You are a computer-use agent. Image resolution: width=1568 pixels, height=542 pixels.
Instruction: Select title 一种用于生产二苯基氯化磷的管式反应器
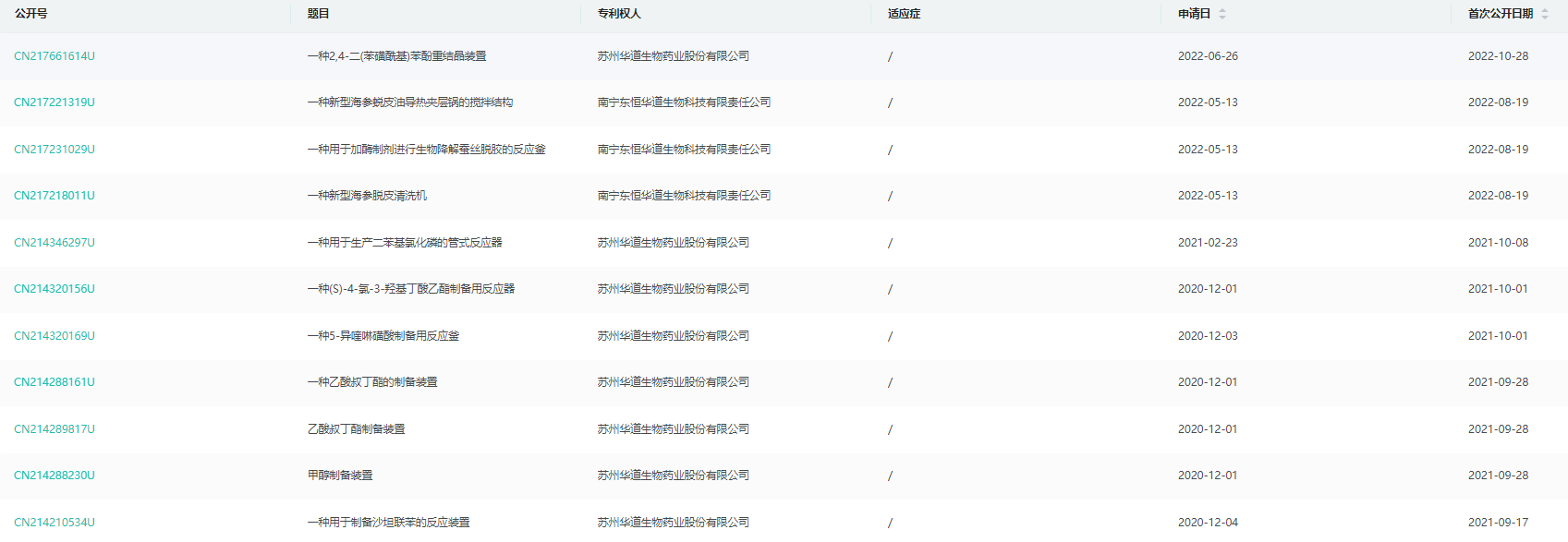[405, 243]
